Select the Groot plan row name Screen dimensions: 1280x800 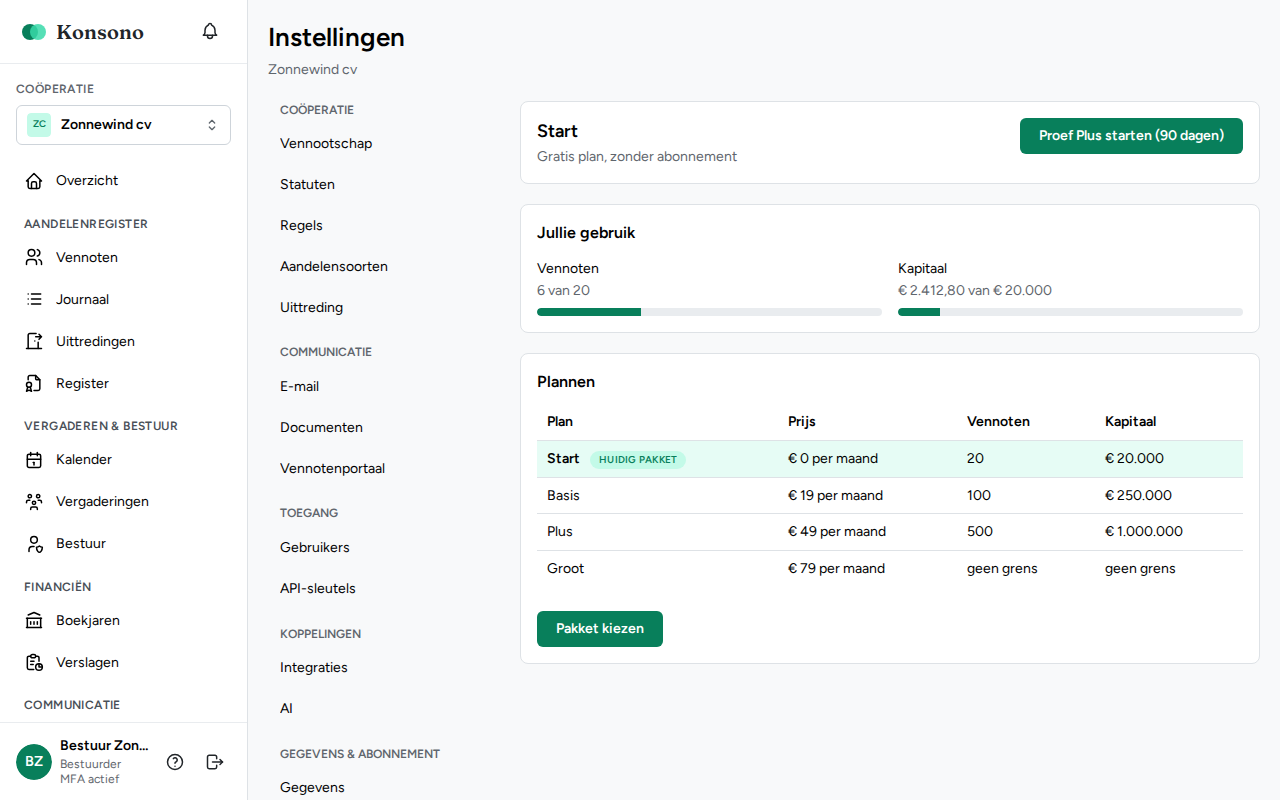coord(565,569)
